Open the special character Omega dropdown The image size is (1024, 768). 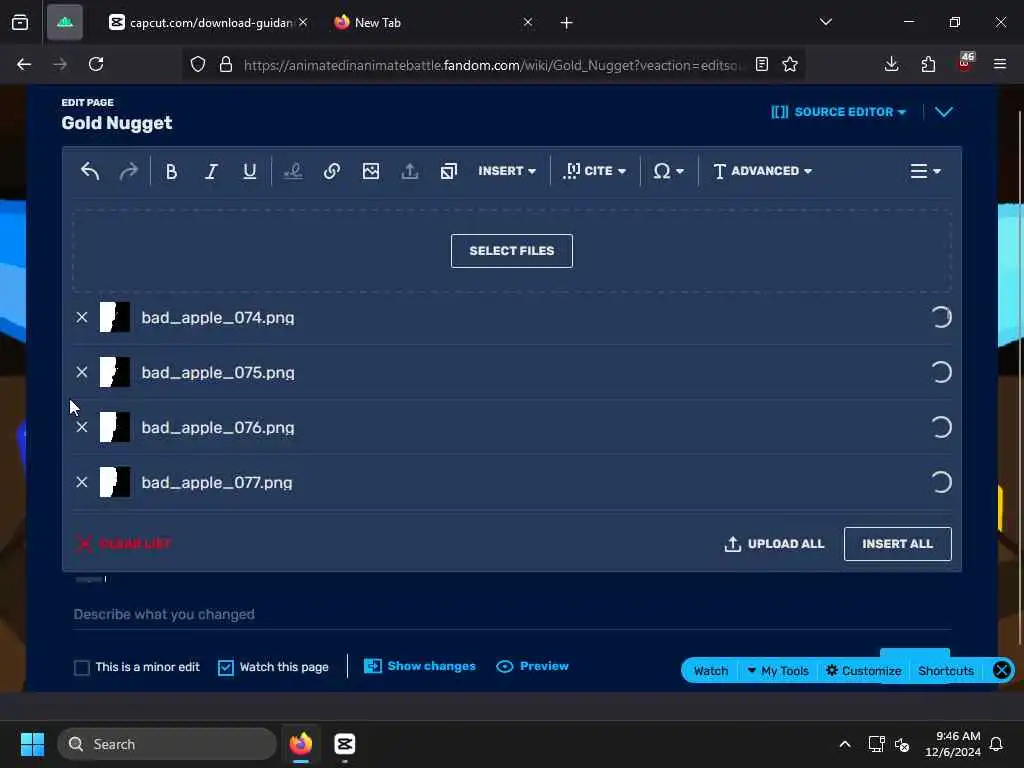pyautogui.click(x=668, y=171)
